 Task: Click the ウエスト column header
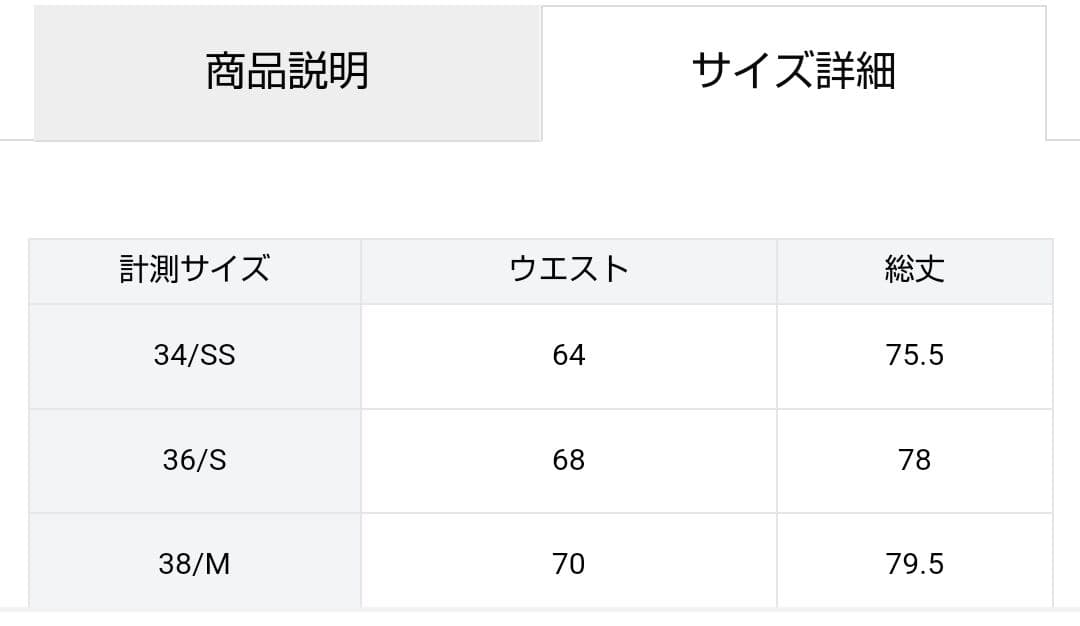[x=569, y=270]
